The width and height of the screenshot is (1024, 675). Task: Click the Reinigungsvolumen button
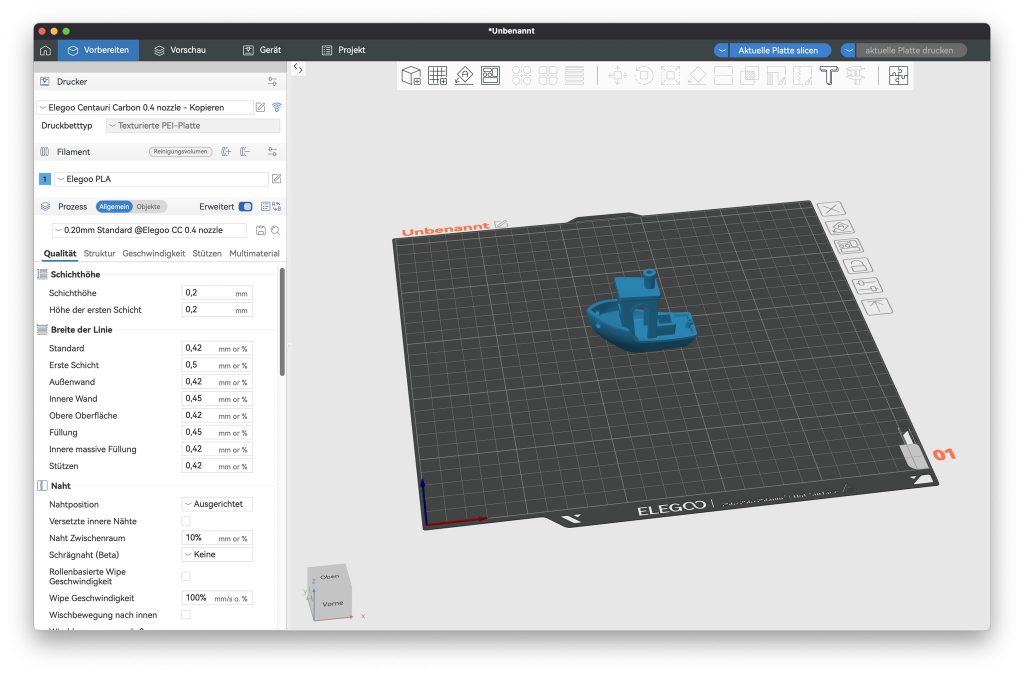[181, 152]
